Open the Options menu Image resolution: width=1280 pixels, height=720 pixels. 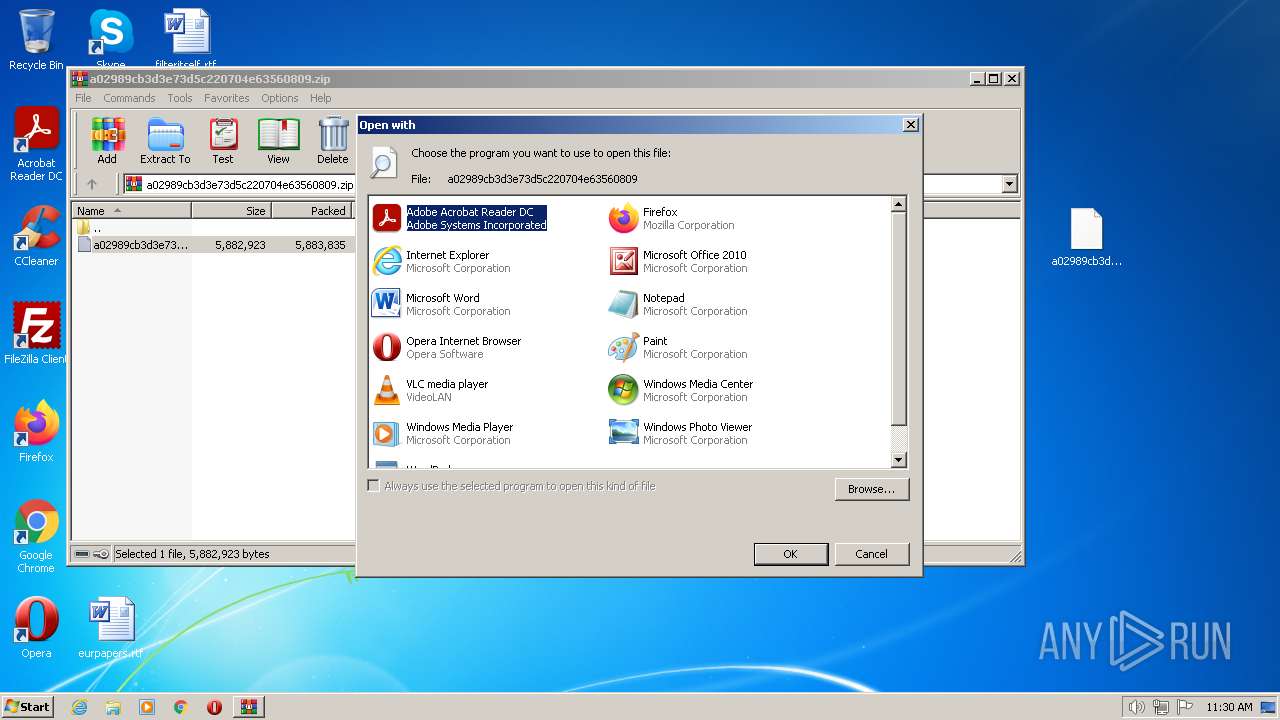coord(280,98)
